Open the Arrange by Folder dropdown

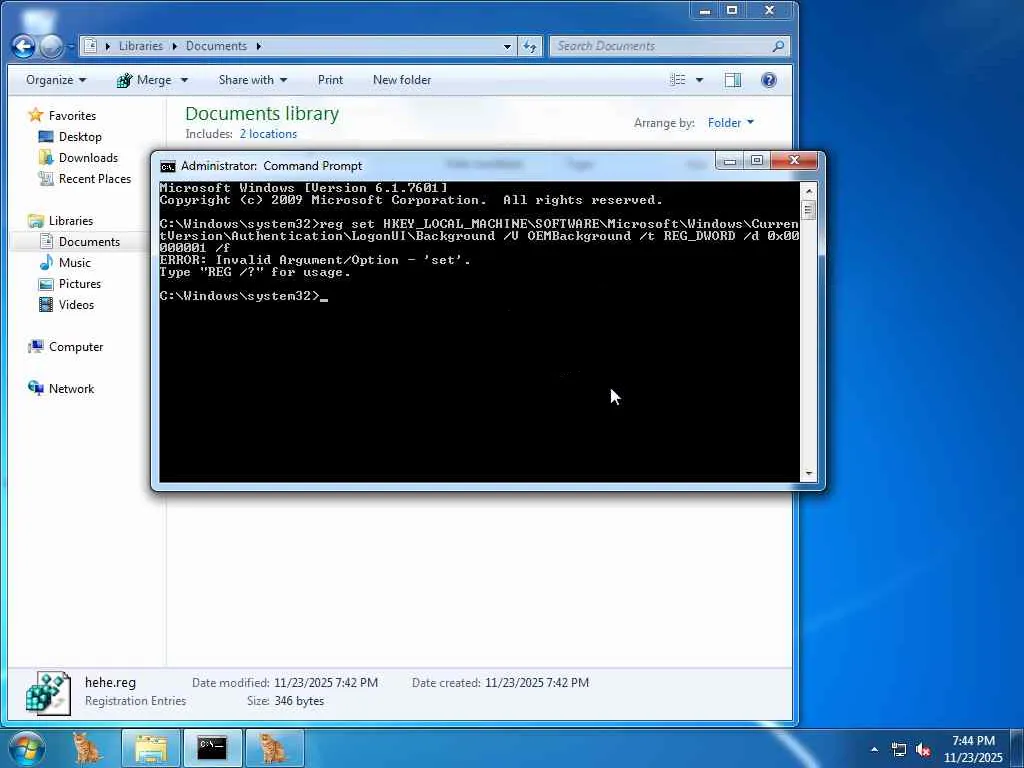click(731, 123)
